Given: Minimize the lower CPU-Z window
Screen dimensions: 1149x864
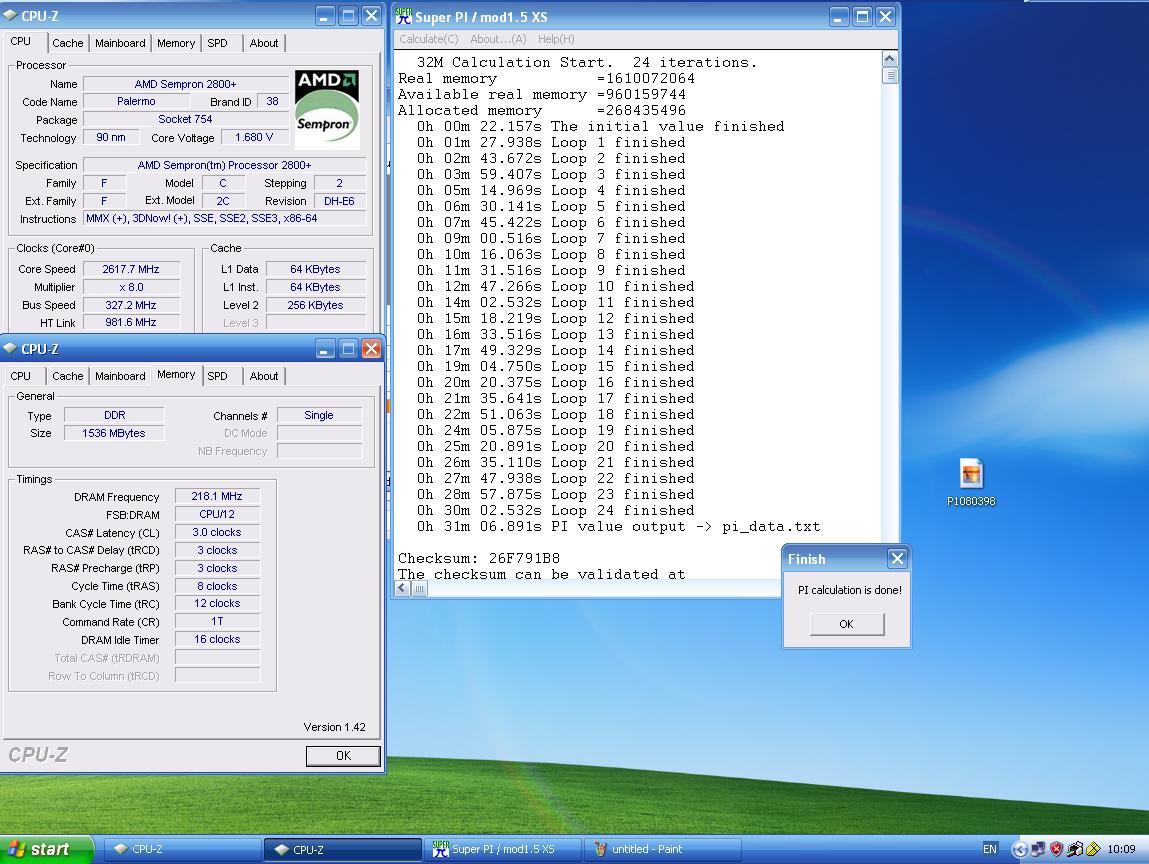Looking at the screenshot, I should click(325, 349).
